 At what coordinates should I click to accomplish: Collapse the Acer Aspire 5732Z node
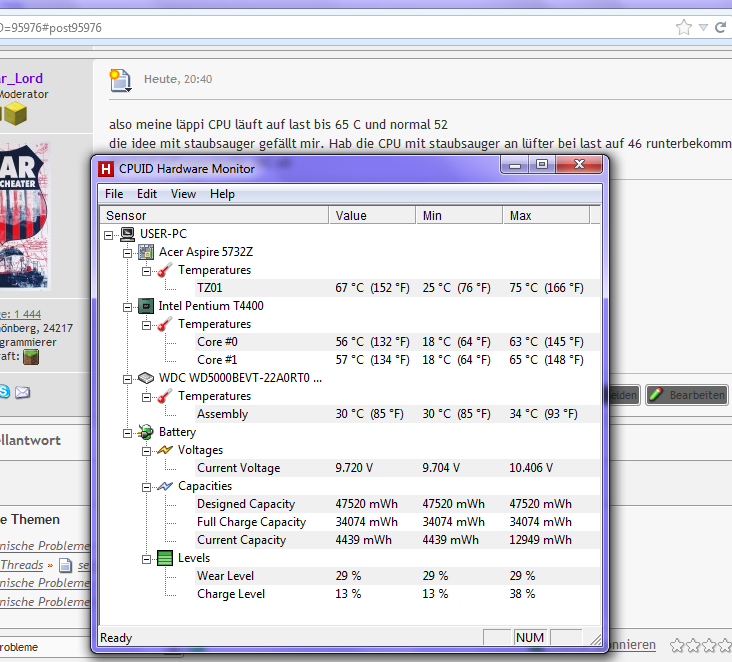127,252
